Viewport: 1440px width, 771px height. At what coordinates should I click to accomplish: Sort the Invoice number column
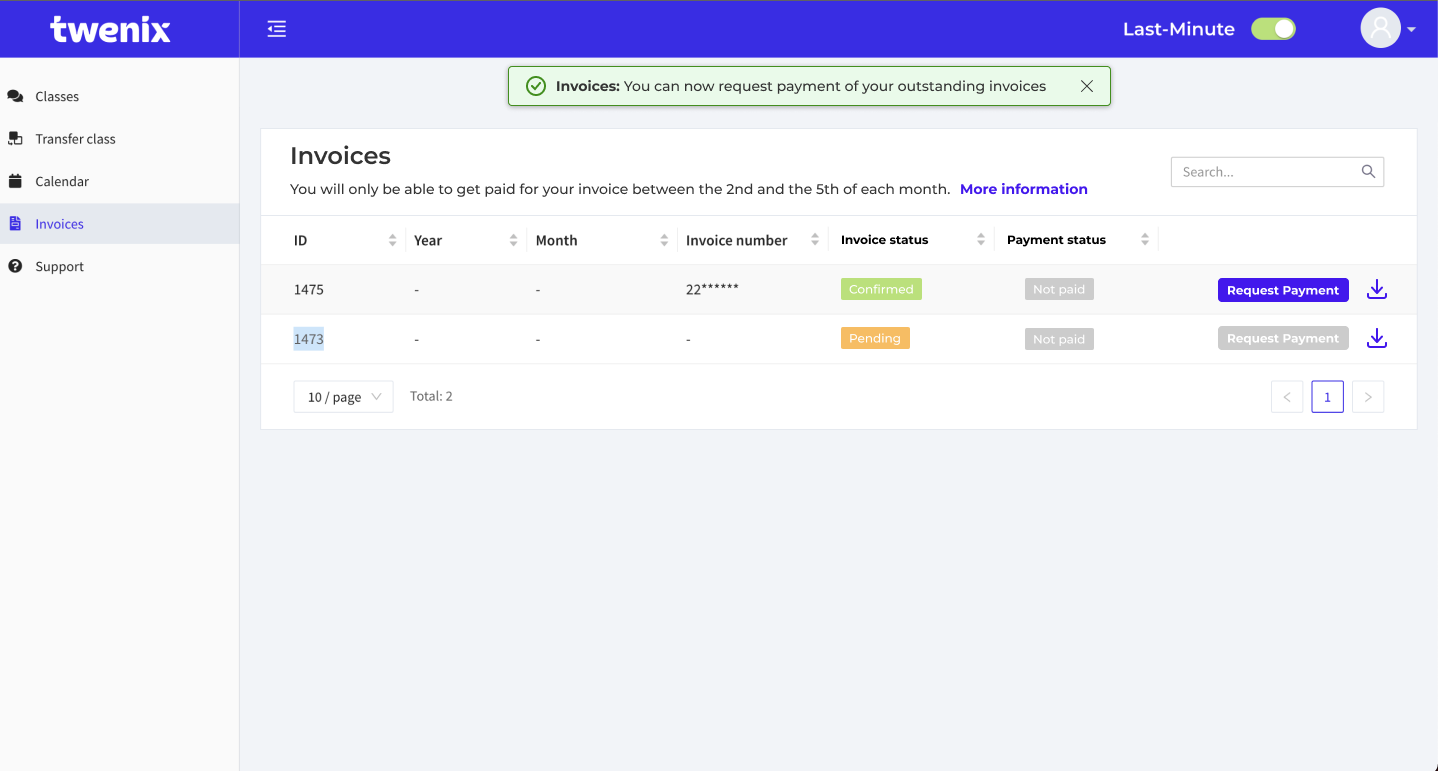[x=817, y=239]
